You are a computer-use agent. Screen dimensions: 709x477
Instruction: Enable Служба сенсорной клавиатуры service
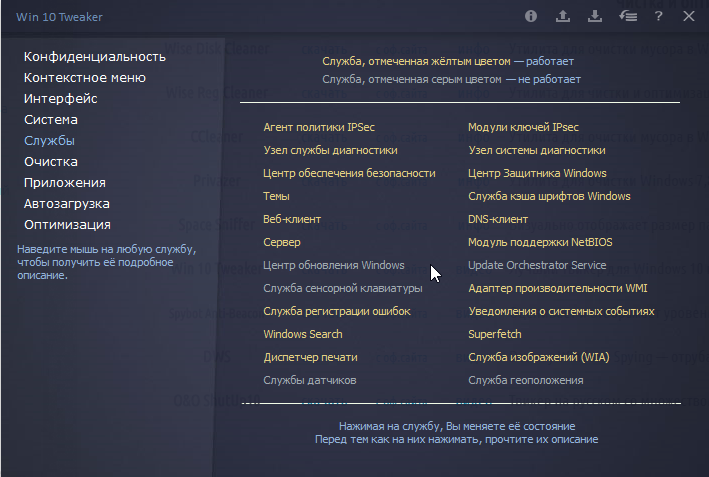(343, 288)
